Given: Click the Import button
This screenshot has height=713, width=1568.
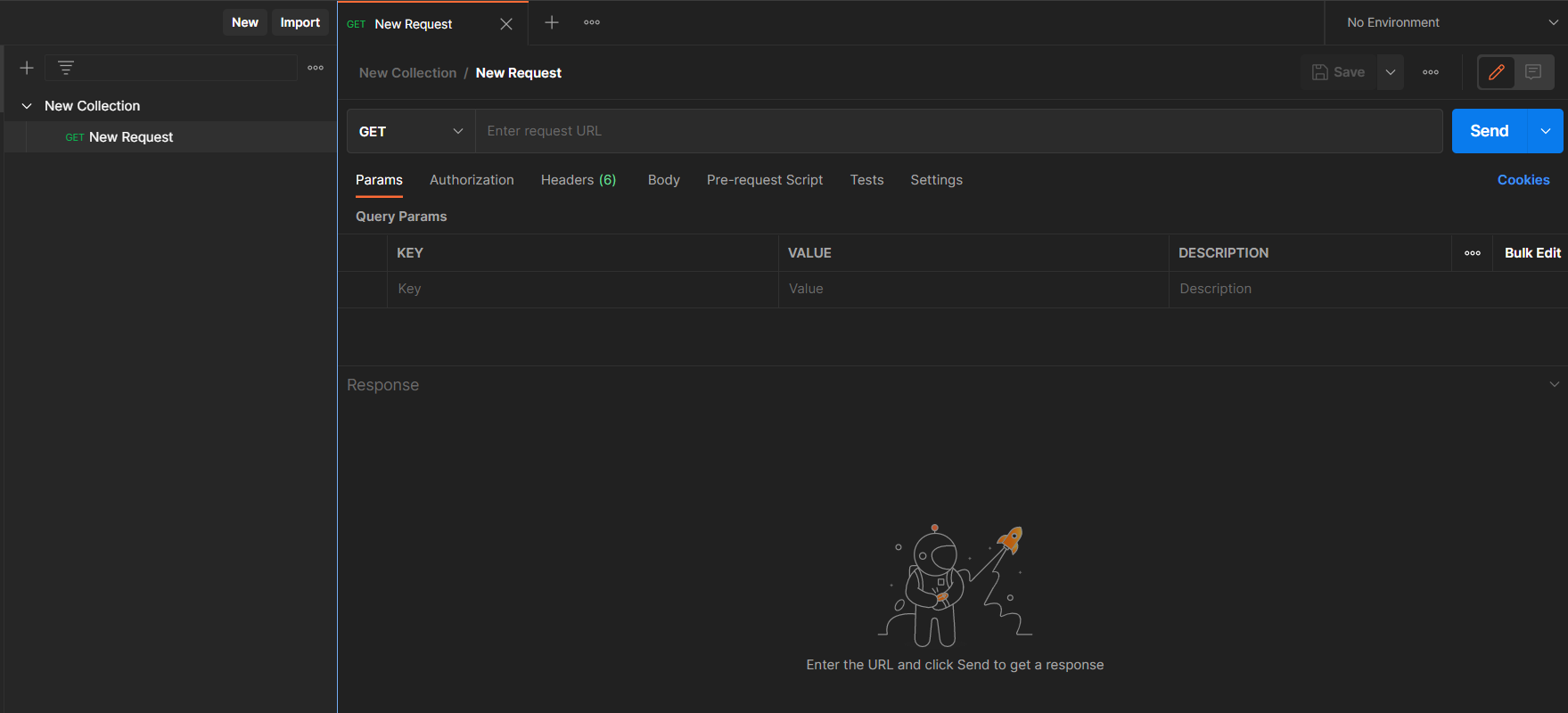Looking at the screenshot, I should [300, 22].
